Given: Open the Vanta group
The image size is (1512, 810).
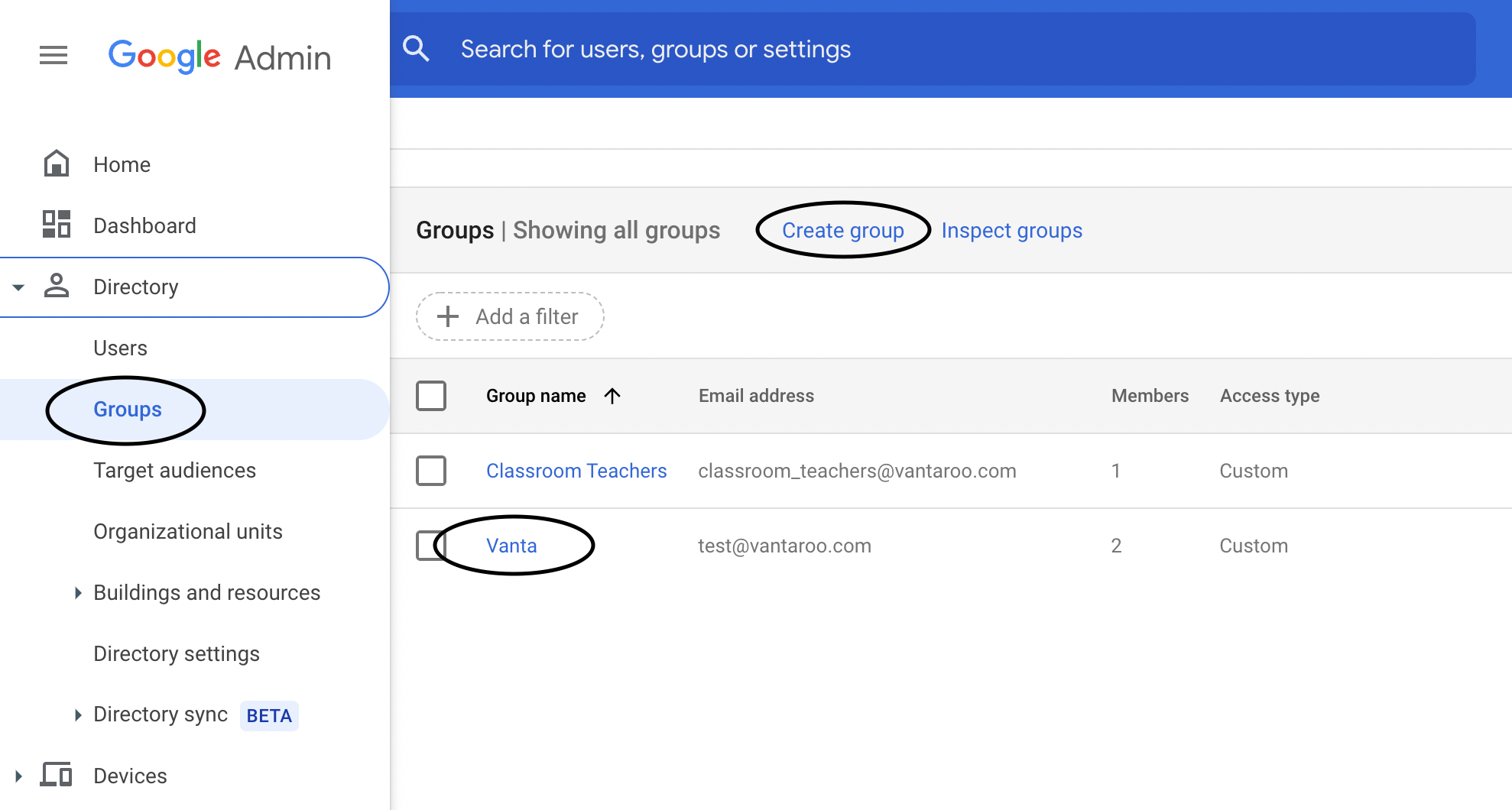Looking at the screenshot, I should point(511,546).
